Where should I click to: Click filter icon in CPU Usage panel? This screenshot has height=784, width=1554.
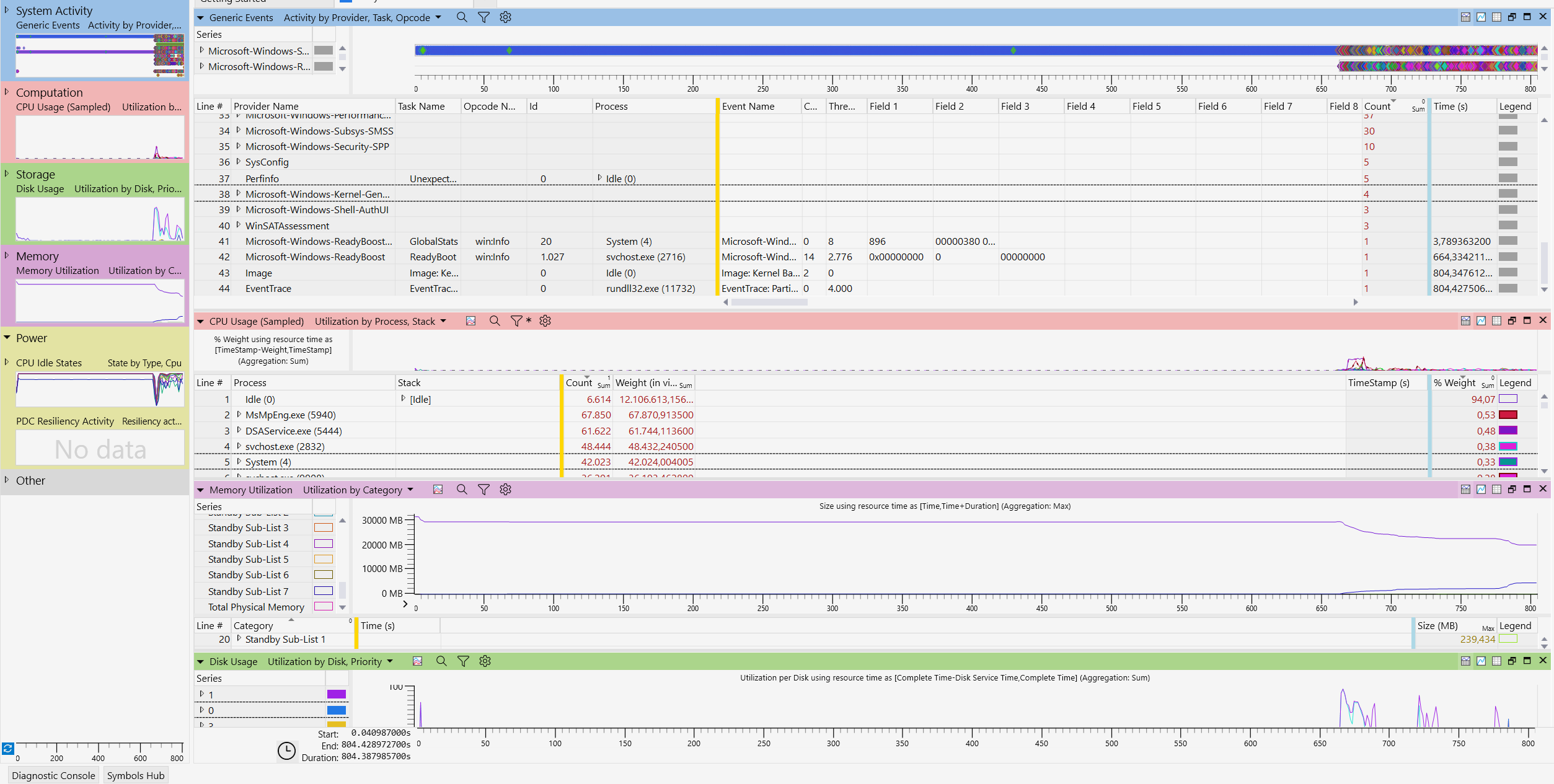click(x=516, y=321)
